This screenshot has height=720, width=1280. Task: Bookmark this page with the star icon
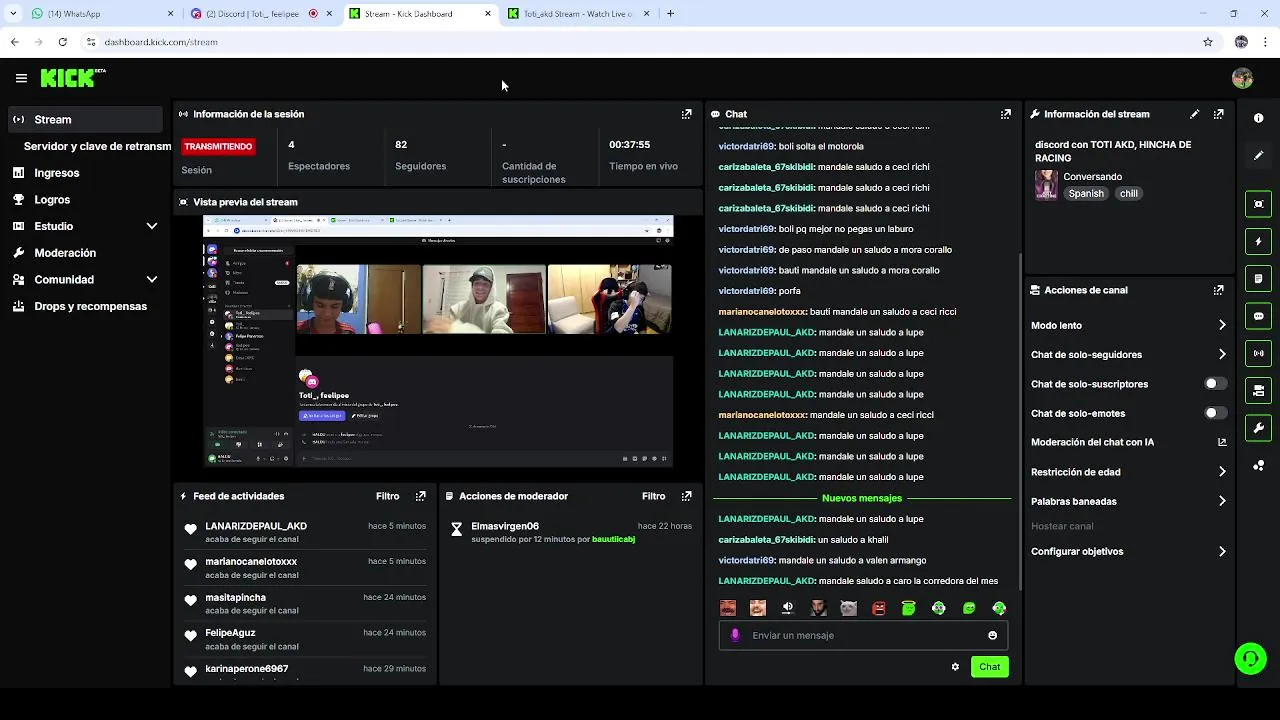coord(1208,42)
